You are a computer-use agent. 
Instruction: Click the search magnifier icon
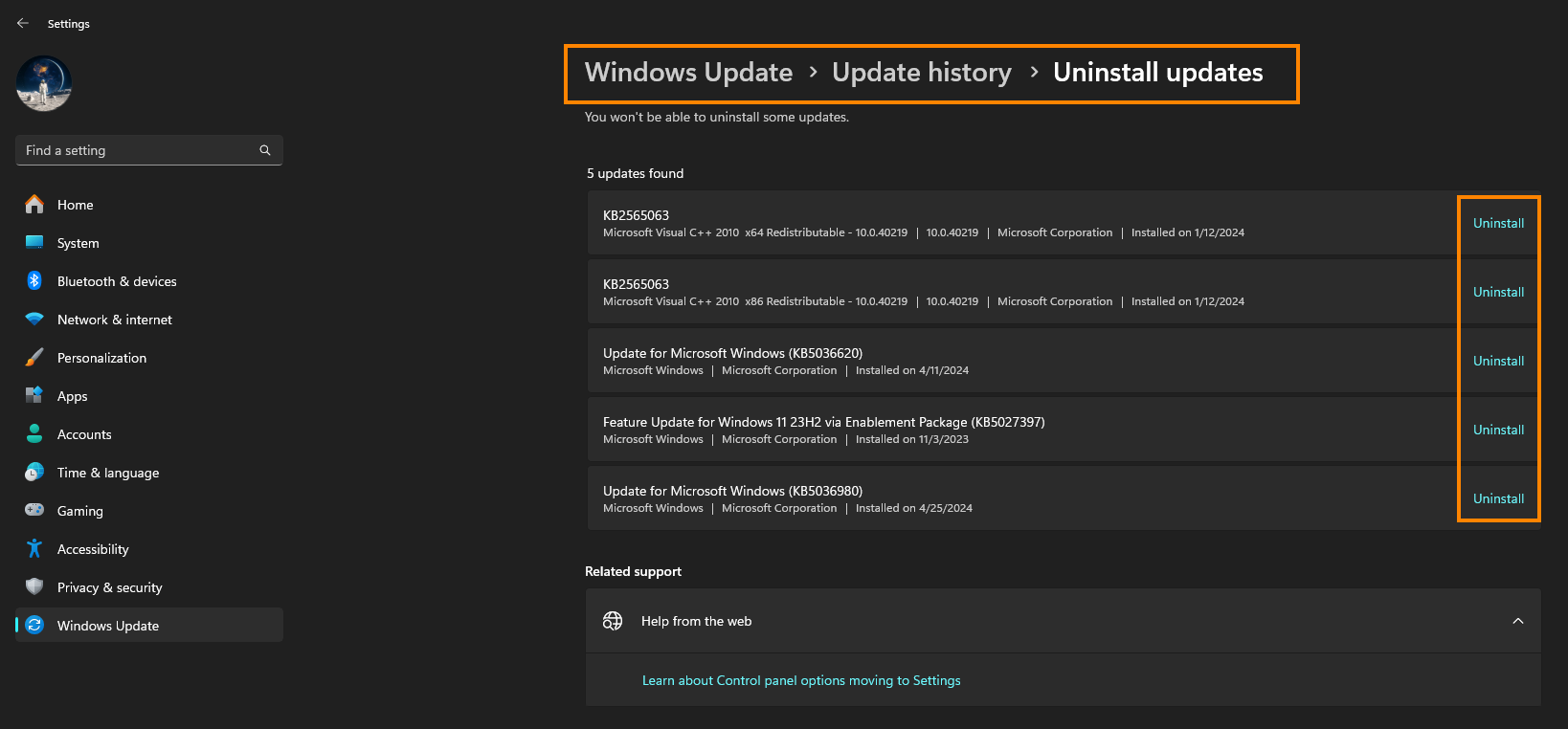pos(265,150)
